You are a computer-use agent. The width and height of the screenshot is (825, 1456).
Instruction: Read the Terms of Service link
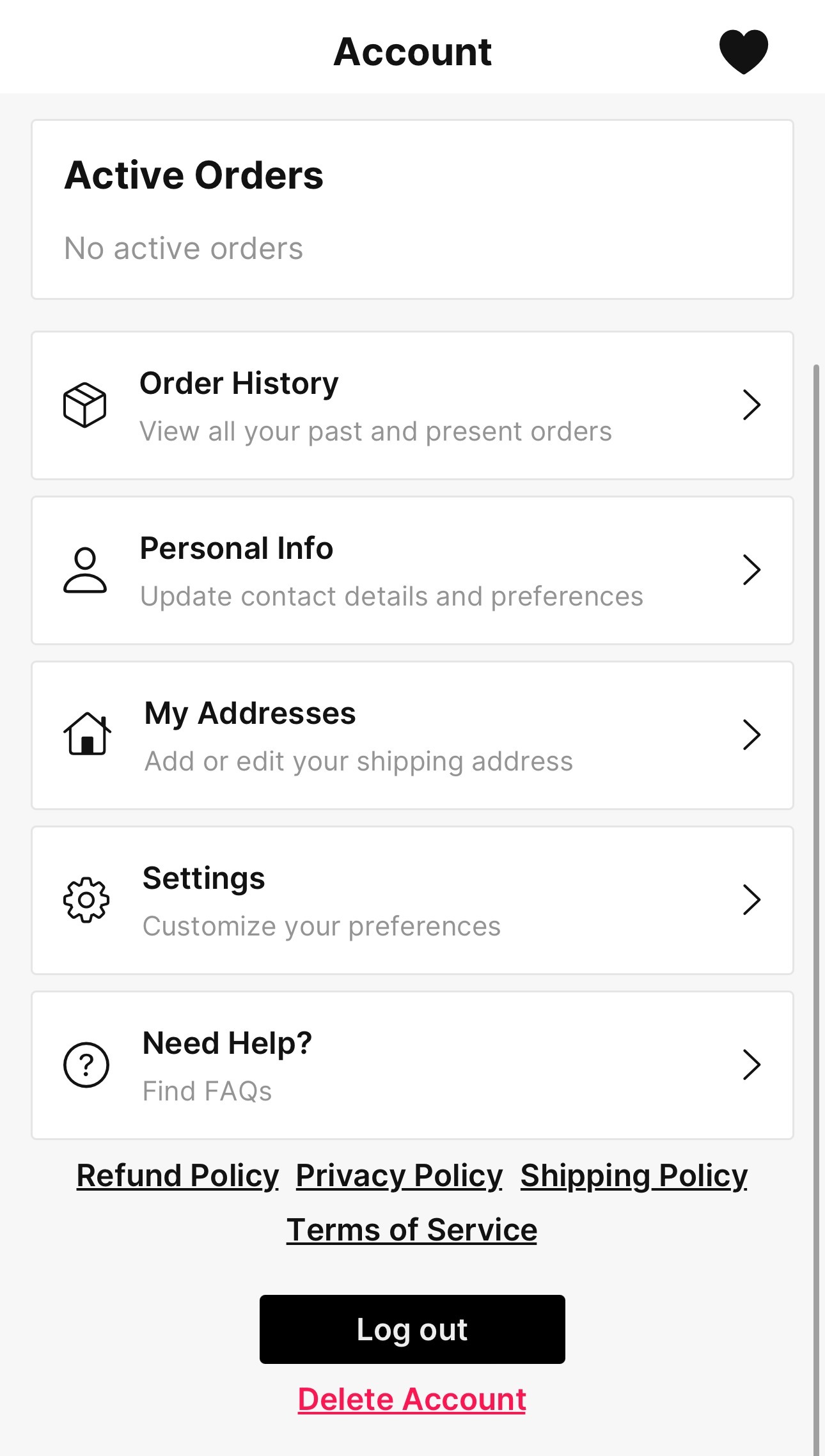[x=412, y=1230]
